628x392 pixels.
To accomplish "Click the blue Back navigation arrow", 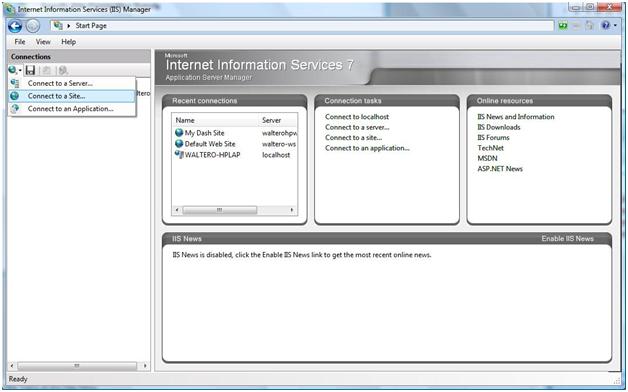I will [x=15, y=26].
